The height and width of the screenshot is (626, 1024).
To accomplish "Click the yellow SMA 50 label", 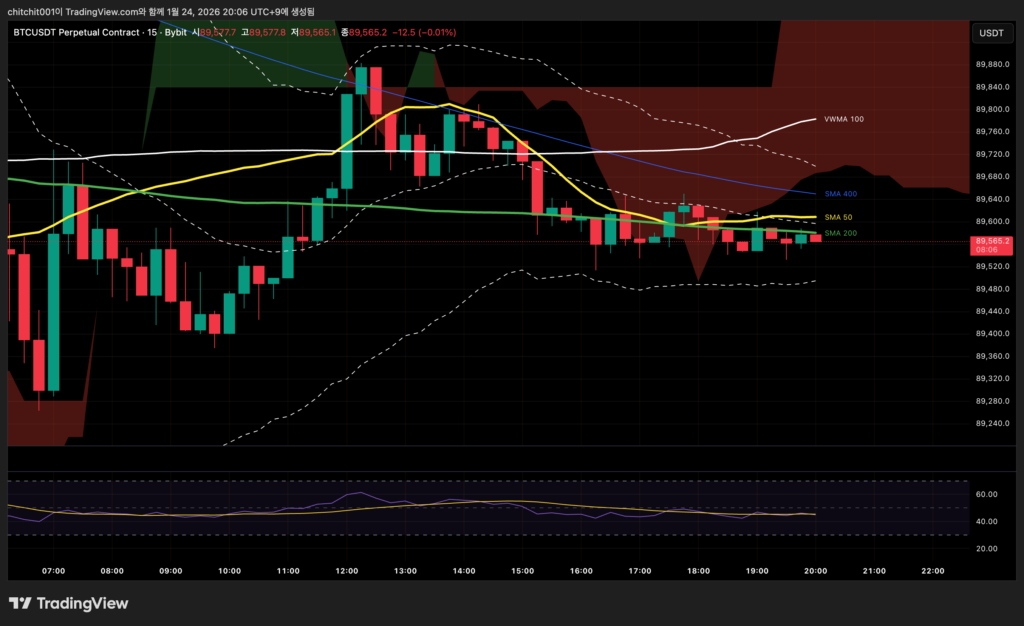I will [x=838, y=217].
